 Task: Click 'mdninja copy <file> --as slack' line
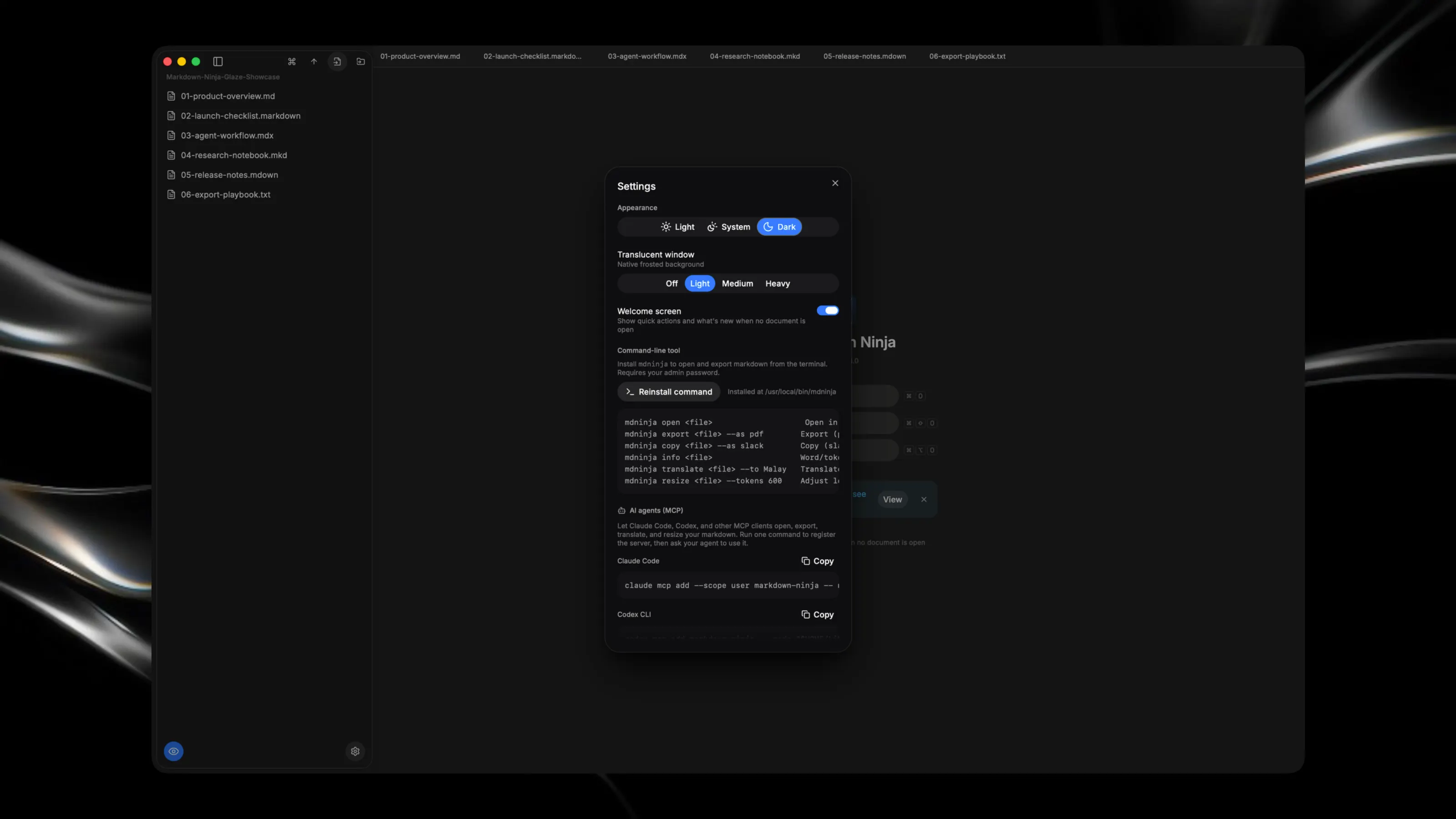click(x=693, y=446)
